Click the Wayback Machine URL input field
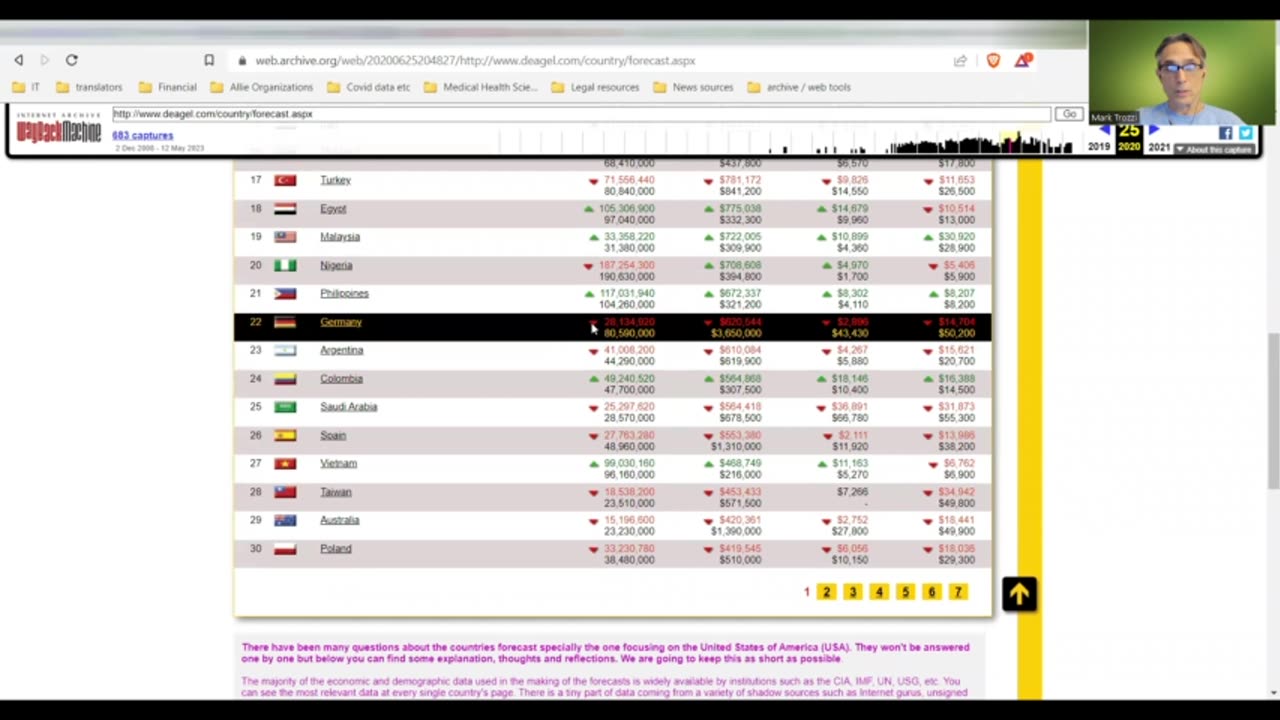 pyautogui.click(x=580, y=114)
